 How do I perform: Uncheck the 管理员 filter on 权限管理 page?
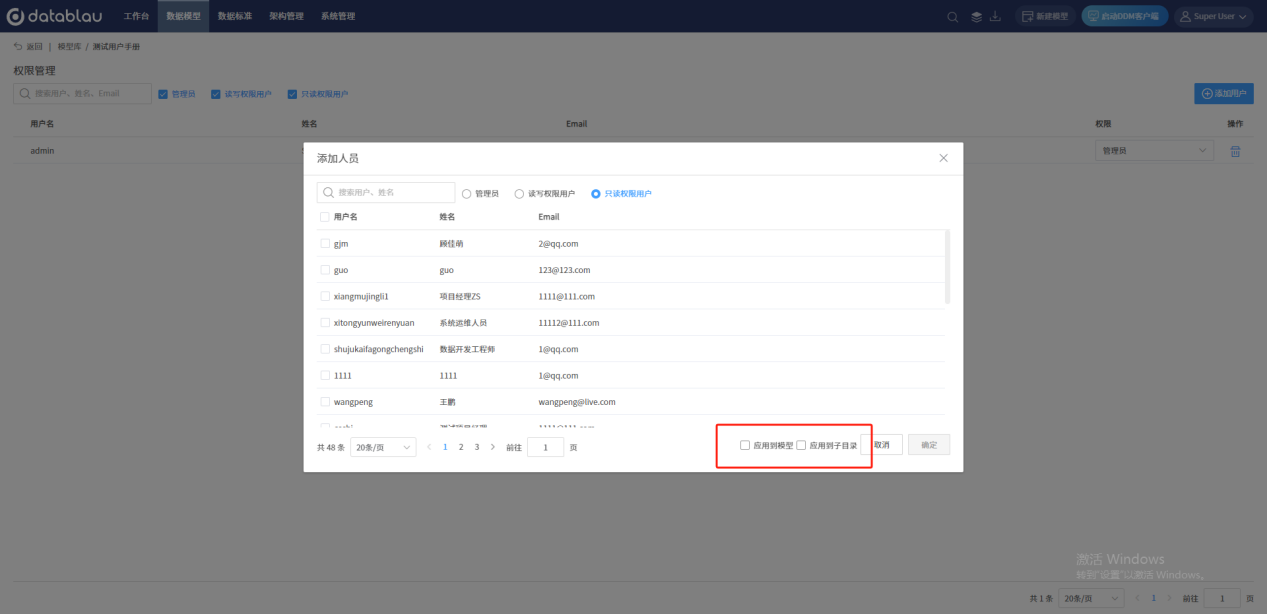[x=163, y=94]
